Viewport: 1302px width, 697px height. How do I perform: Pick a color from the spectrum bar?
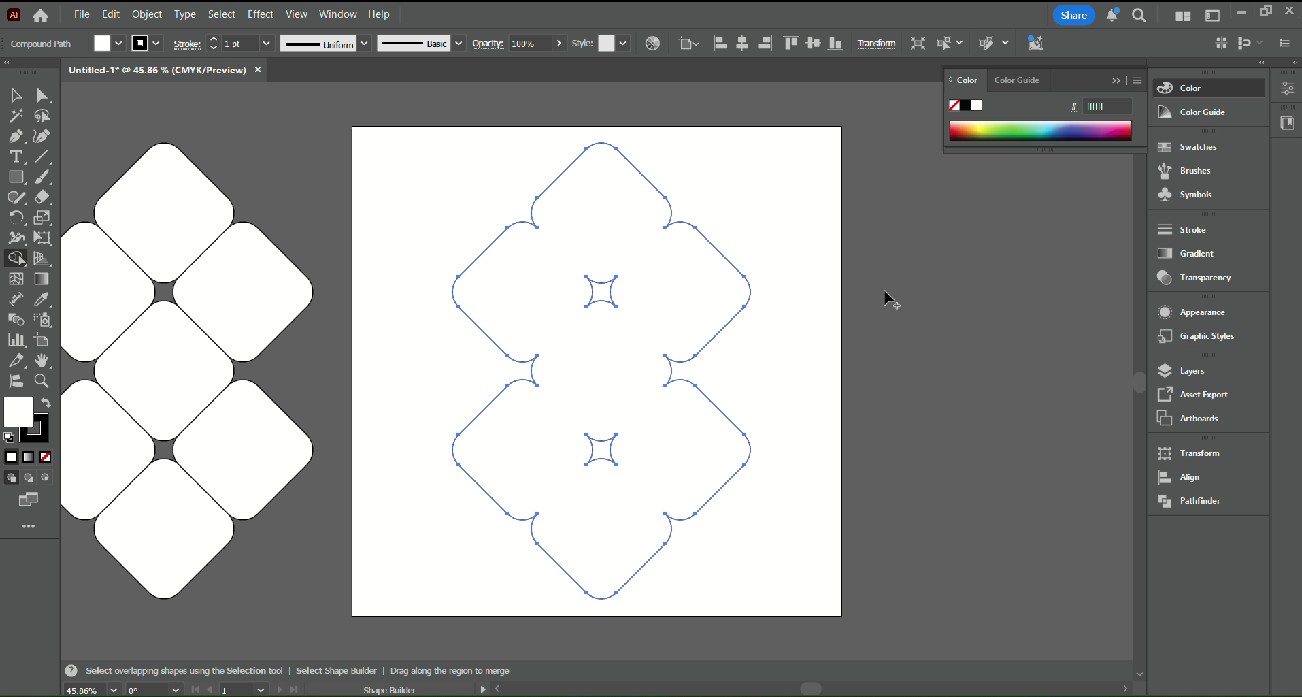click(1040, 131)
